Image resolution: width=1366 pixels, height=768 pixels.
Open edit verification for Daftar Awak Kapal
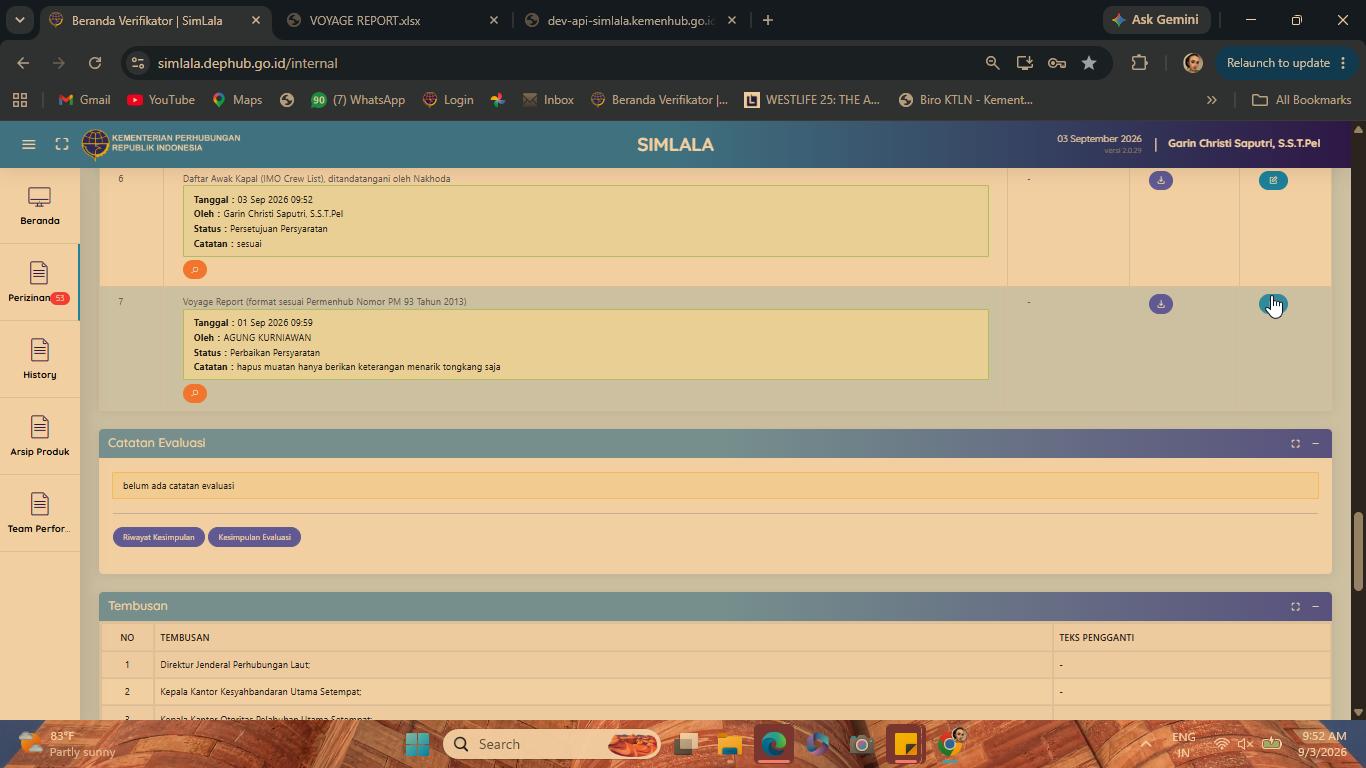(1273, 181)
